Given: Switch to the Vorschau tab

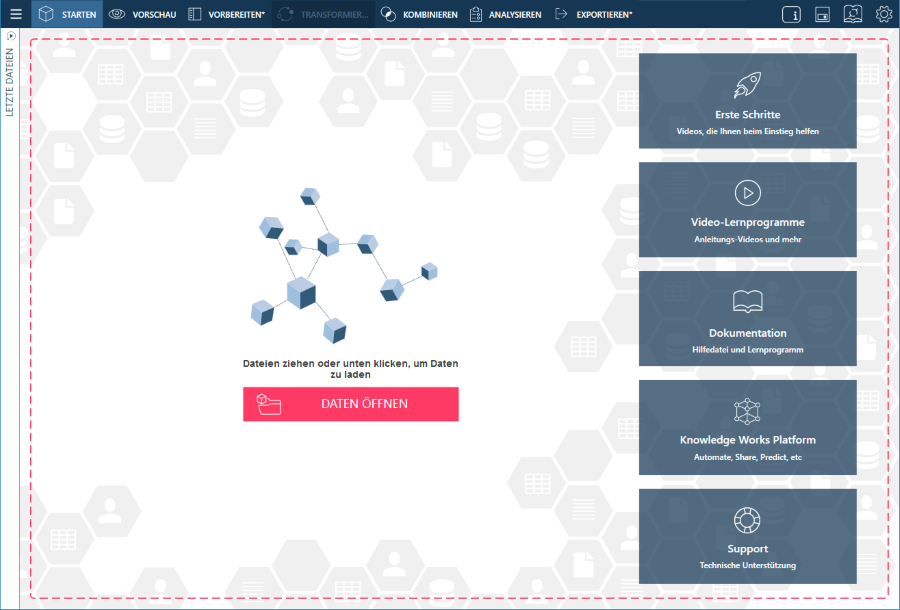Looking at the screenshot, I should [142, 14].
